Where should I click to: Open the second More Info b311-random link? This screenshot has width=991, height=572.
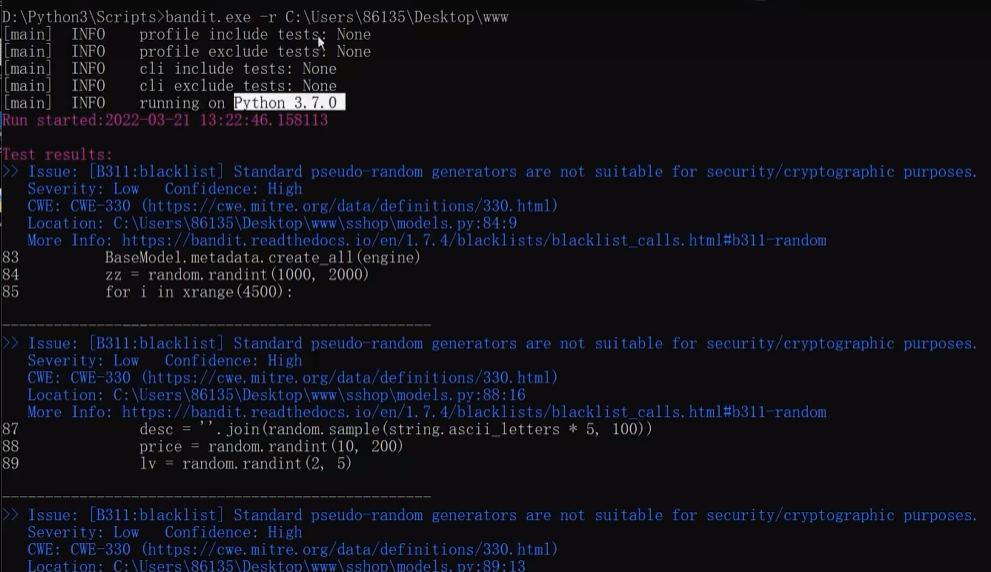coord(474,412)
